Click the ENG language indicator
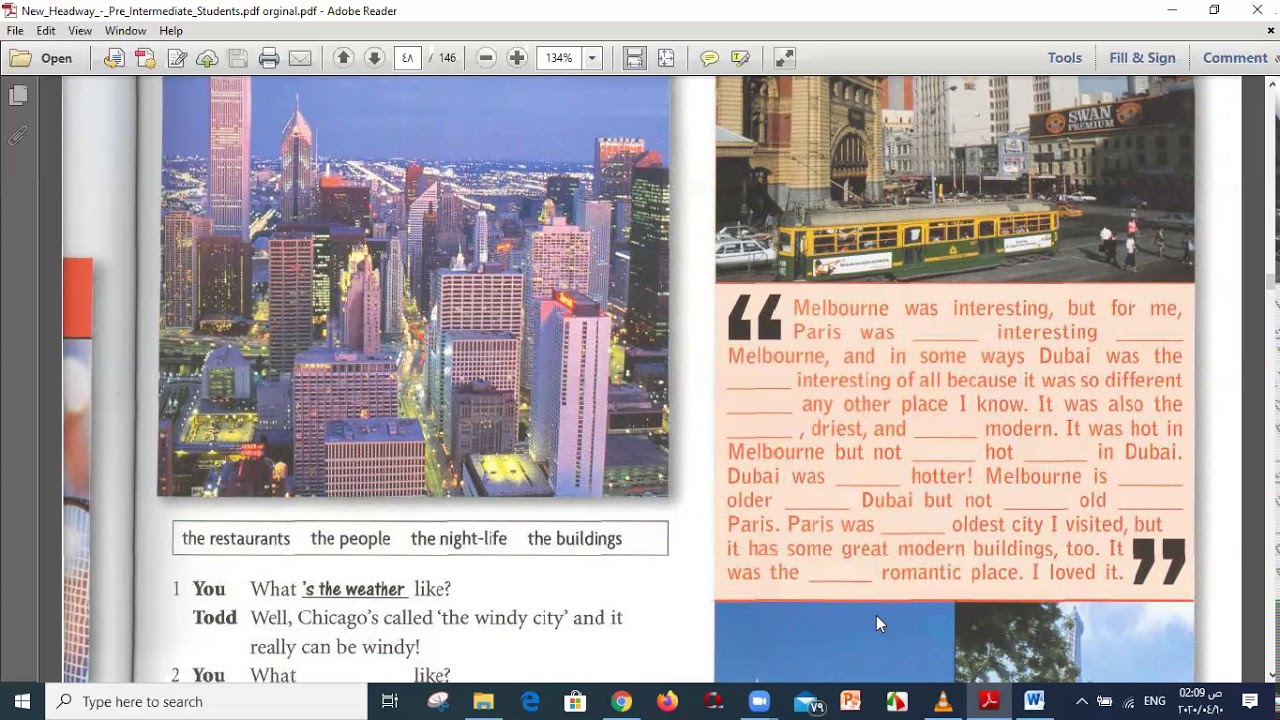 pos(1154,701)
